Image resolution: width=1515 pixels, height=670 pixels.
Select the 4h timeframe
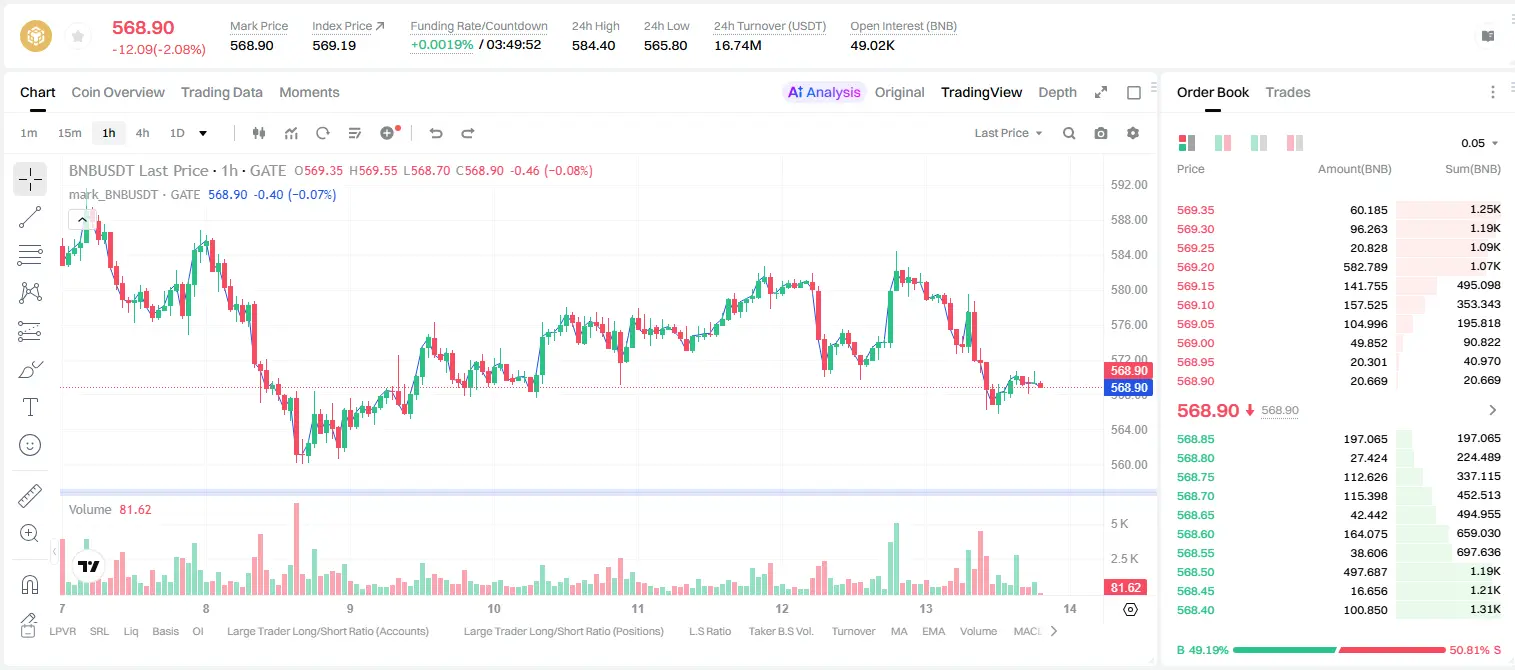click(x=143, y=133)
